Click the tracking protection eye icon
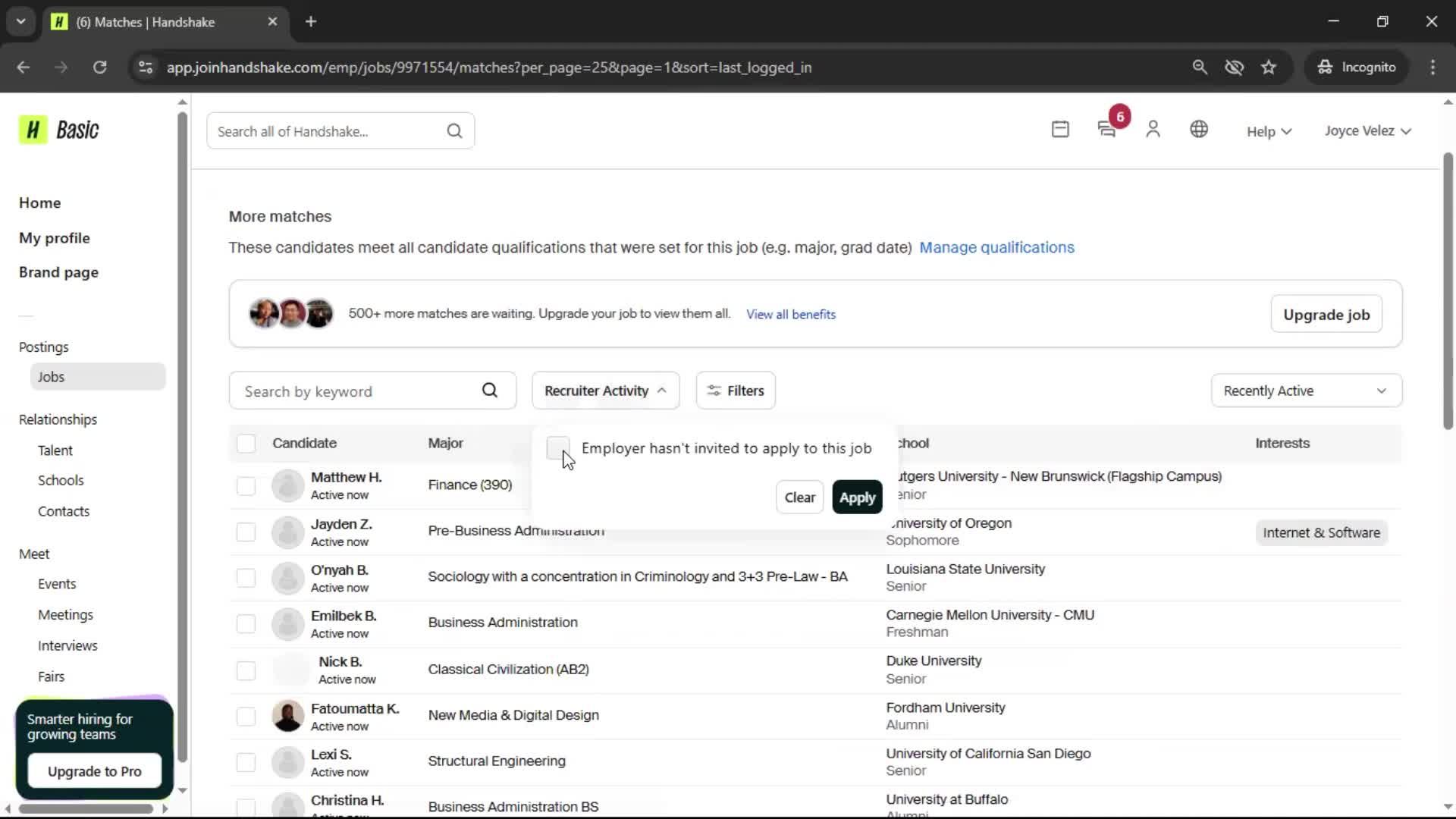The width and height of the screenshot is (1456, 819). coord(1235,67)
